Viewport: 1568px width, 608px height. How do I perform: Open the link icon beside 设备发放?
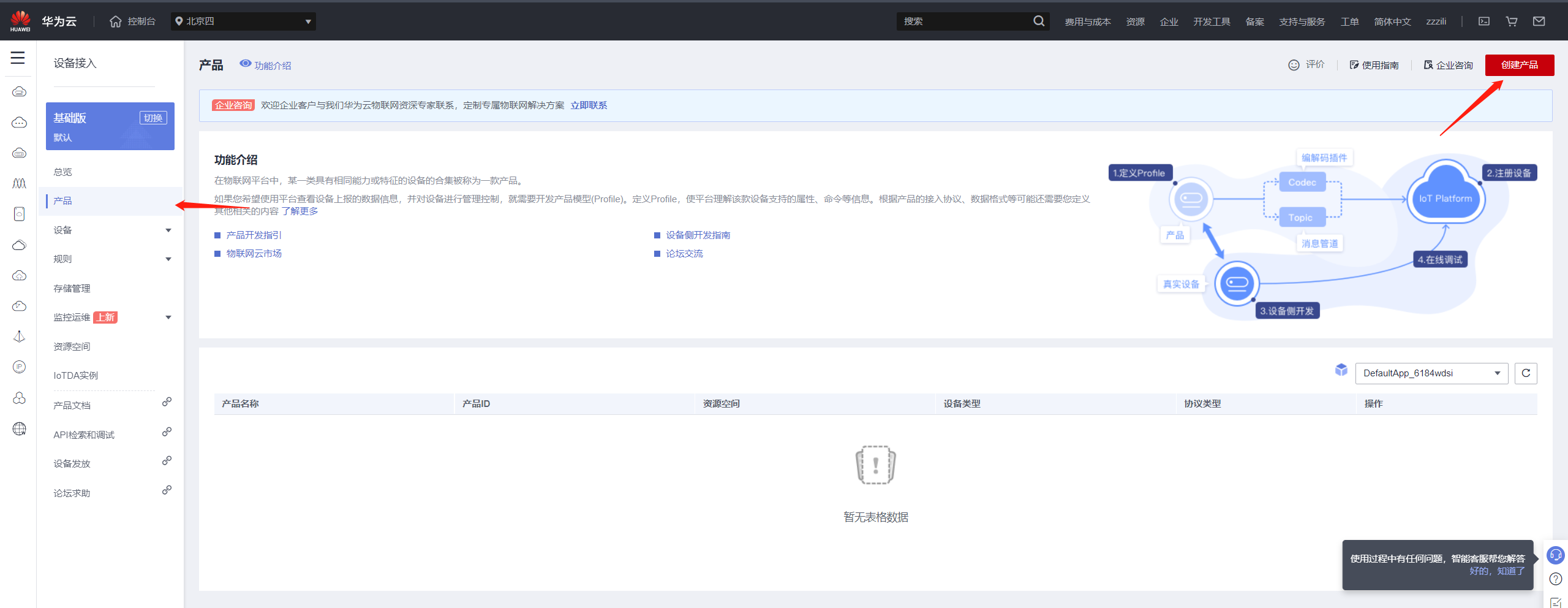(167, 460)
